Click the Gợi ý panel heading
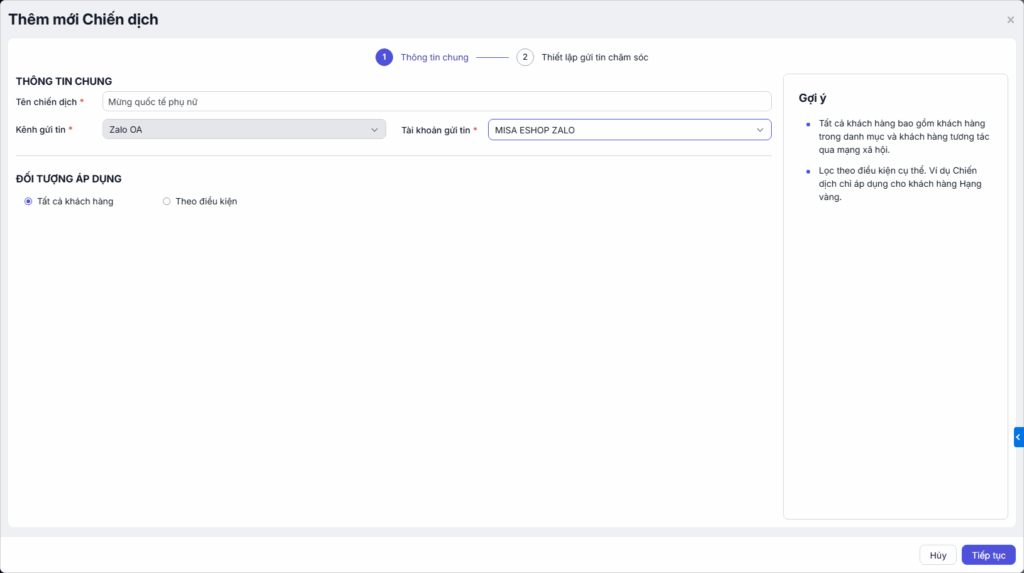The image size is (1024, 573). pyautogui.click(x=810, y=97)
